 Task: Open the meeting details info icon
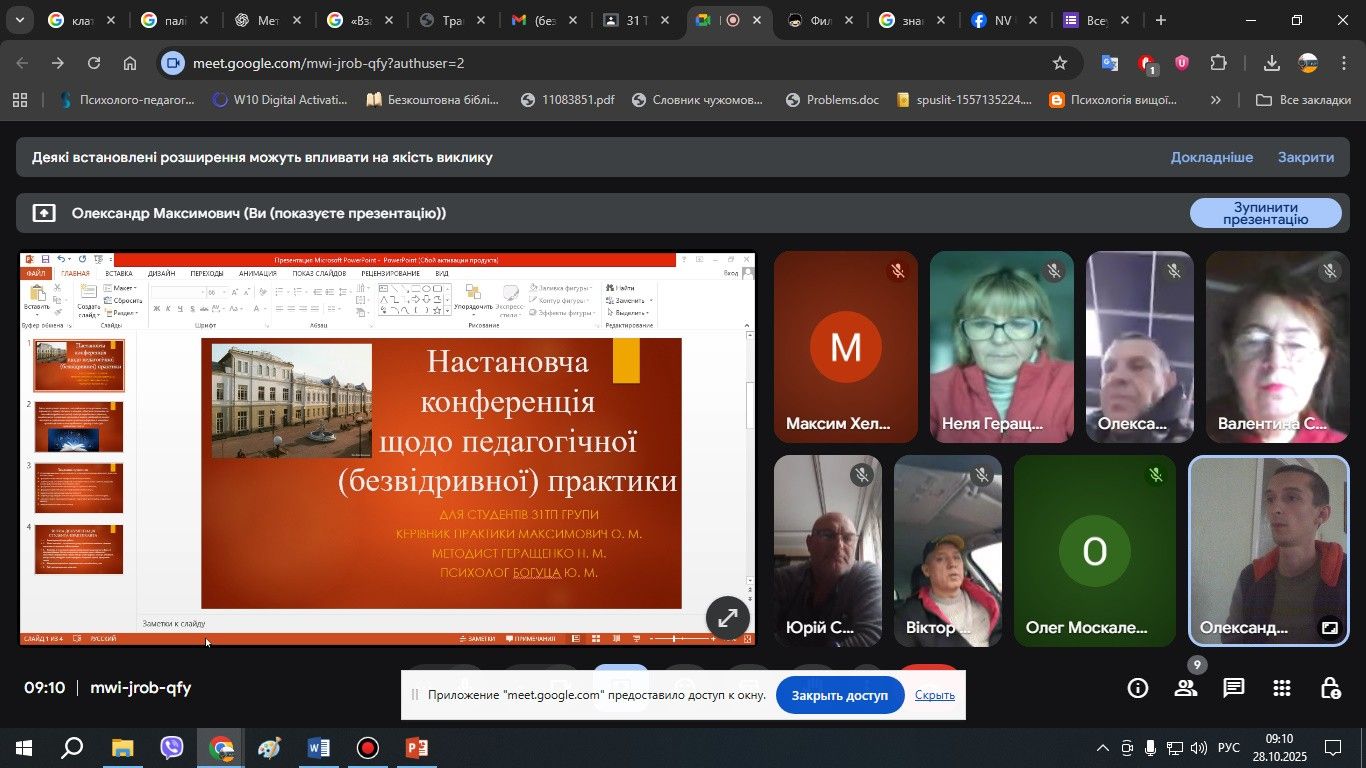tap(1137, 688)
